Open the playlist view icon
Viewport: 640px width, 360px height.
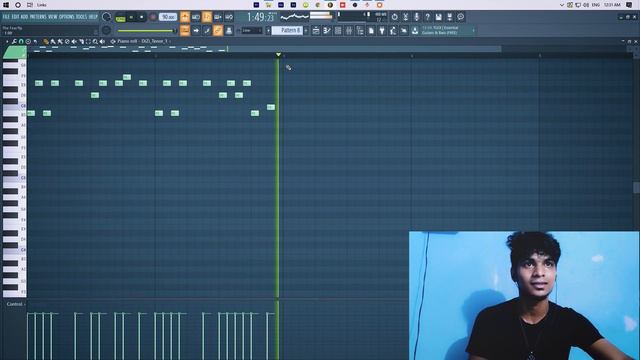(316, 31)
